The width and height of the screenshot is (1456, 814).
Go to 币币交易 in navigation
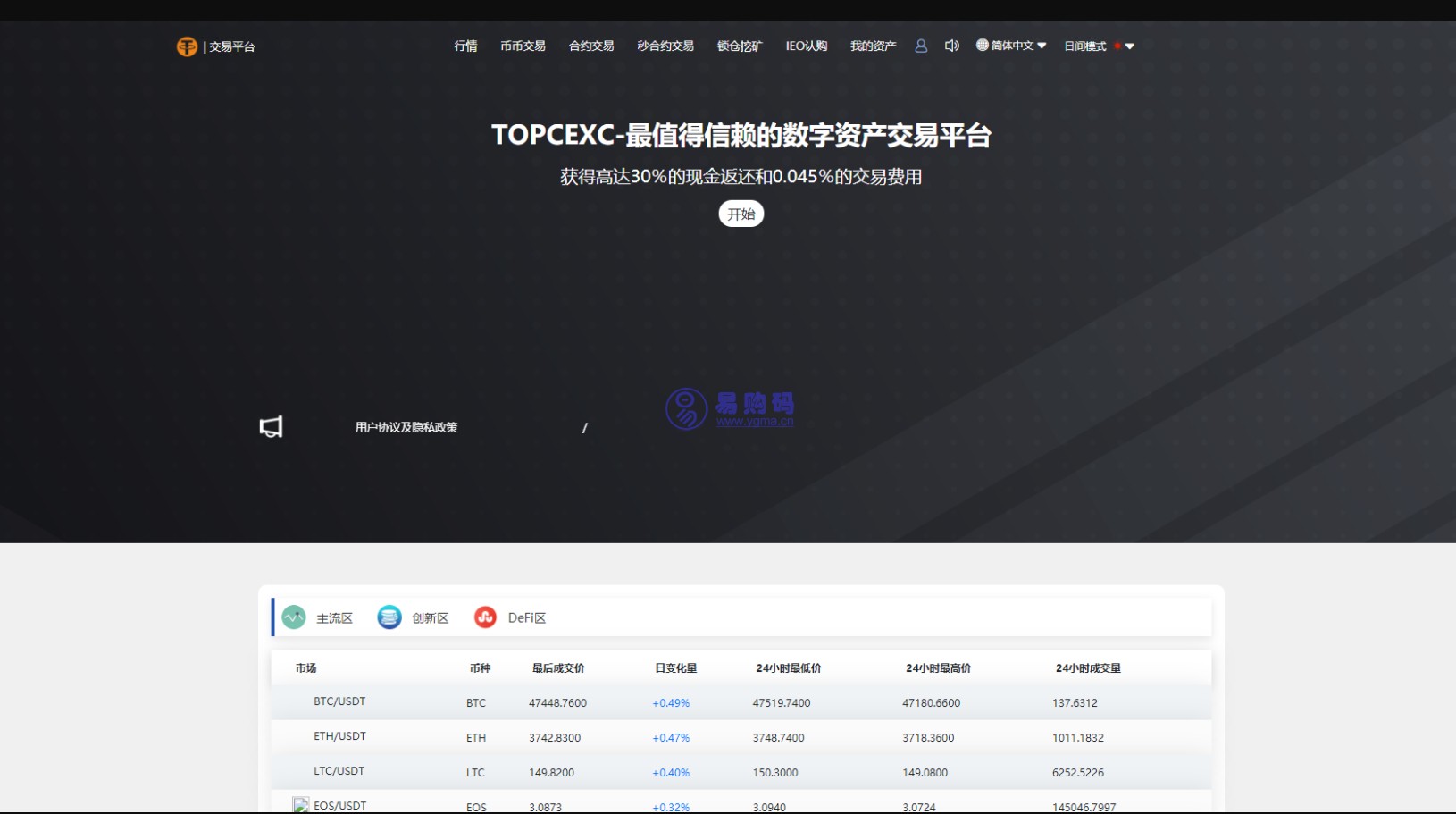tap(523, 46)
